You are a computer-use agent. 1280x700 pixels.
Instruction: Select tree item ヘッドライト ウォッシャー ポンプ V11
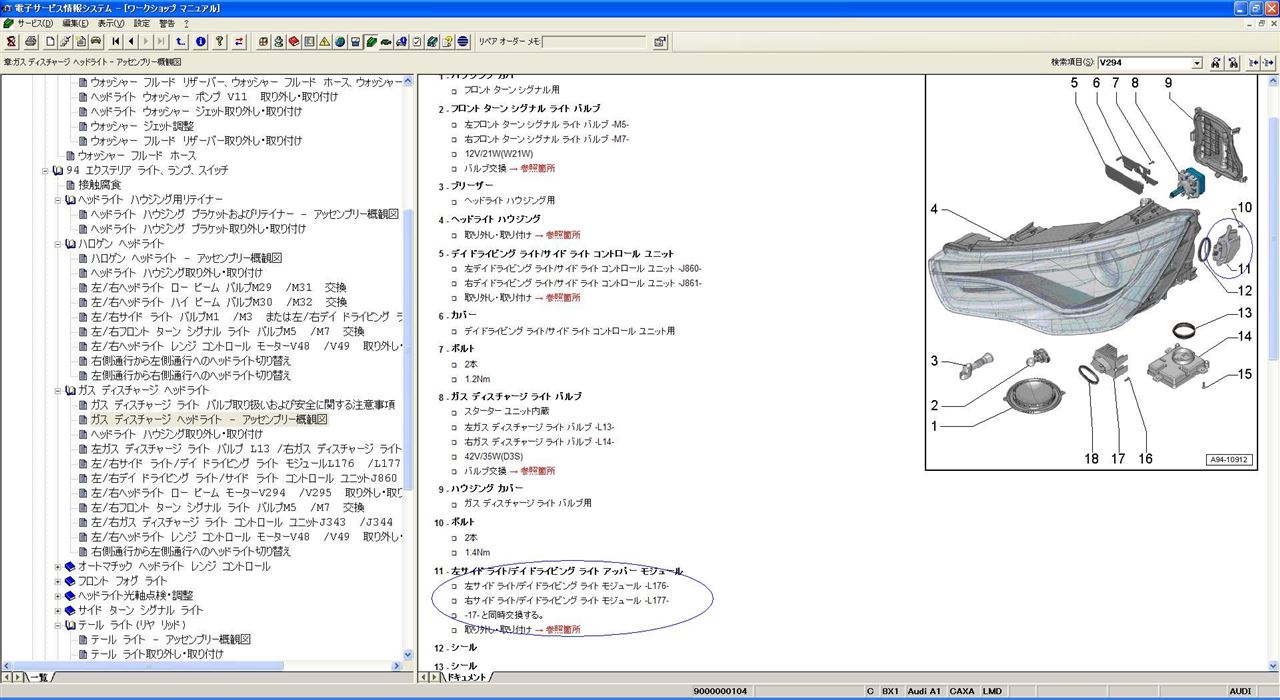click(x=214, y=97)
